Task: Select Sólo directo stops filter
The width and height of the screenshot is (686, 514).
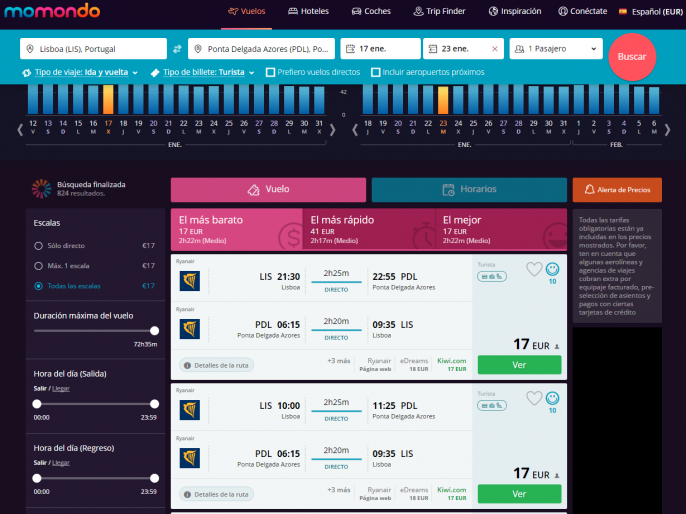Action: coord(38,246)
